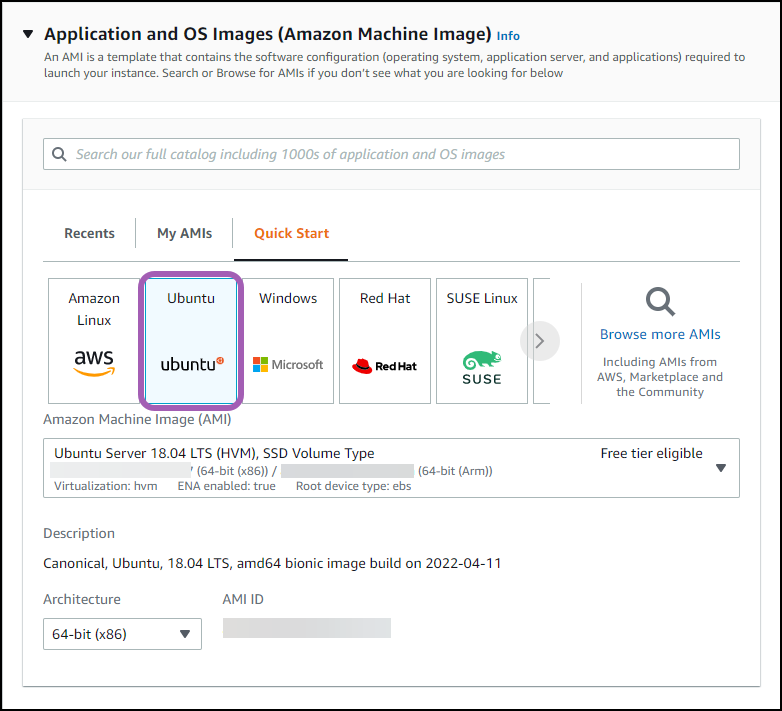Screen dimensions: 782x711
Task: Choose the Windows Microsoft AMI tile
Action: coord(288,341)
